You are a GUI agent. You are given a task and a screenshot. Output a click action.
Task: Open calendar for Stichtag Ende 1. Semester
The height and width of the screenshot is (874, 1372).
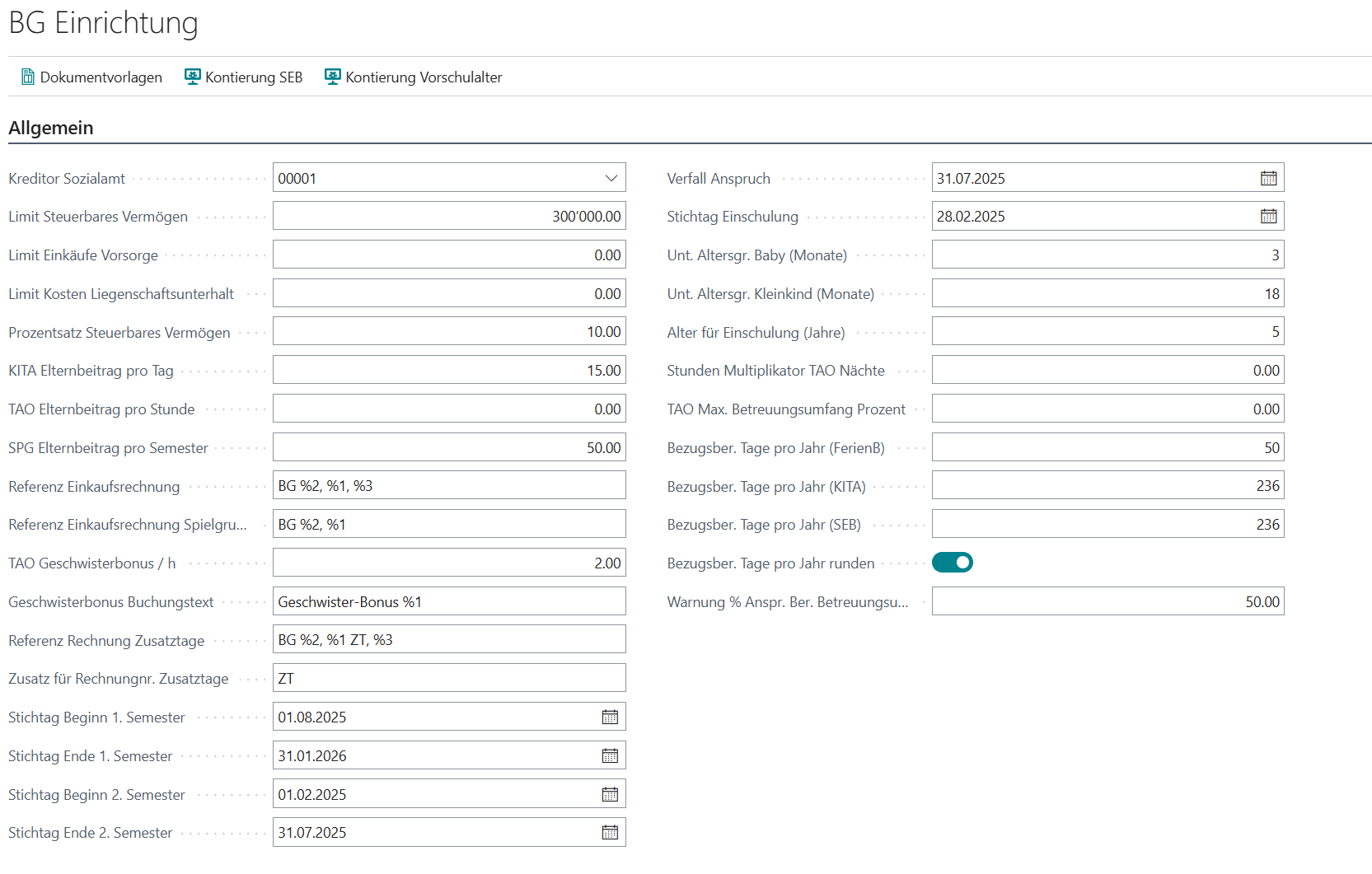(610, 755)
